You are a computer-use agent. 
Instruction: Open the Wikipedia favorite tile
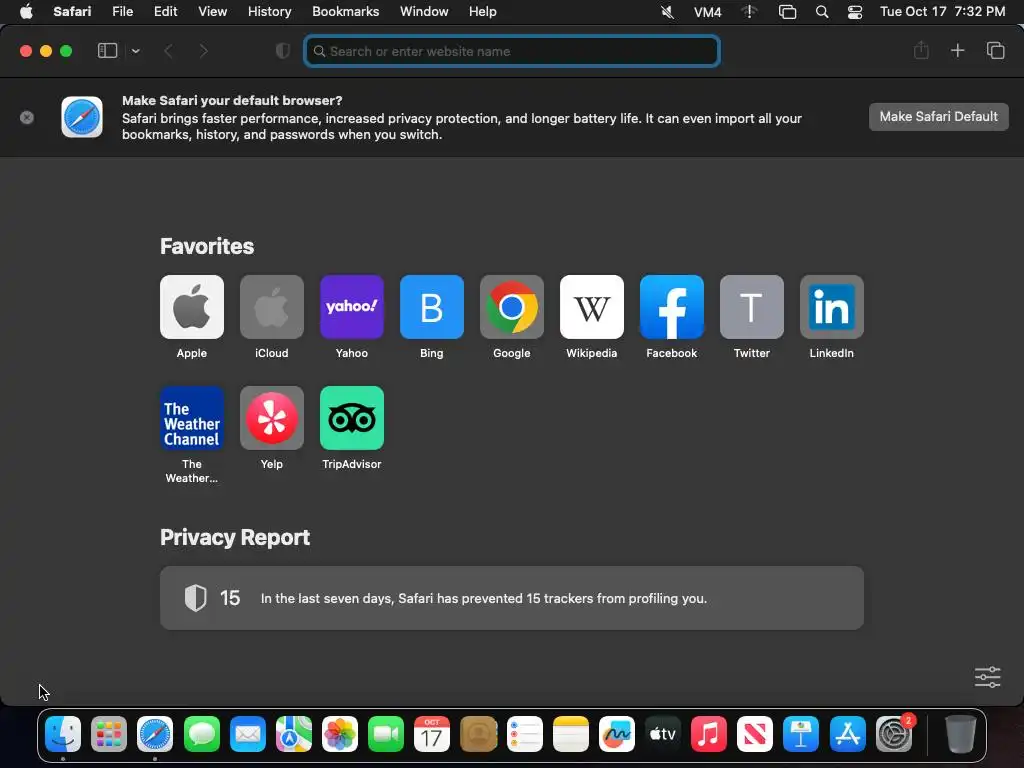592,307
